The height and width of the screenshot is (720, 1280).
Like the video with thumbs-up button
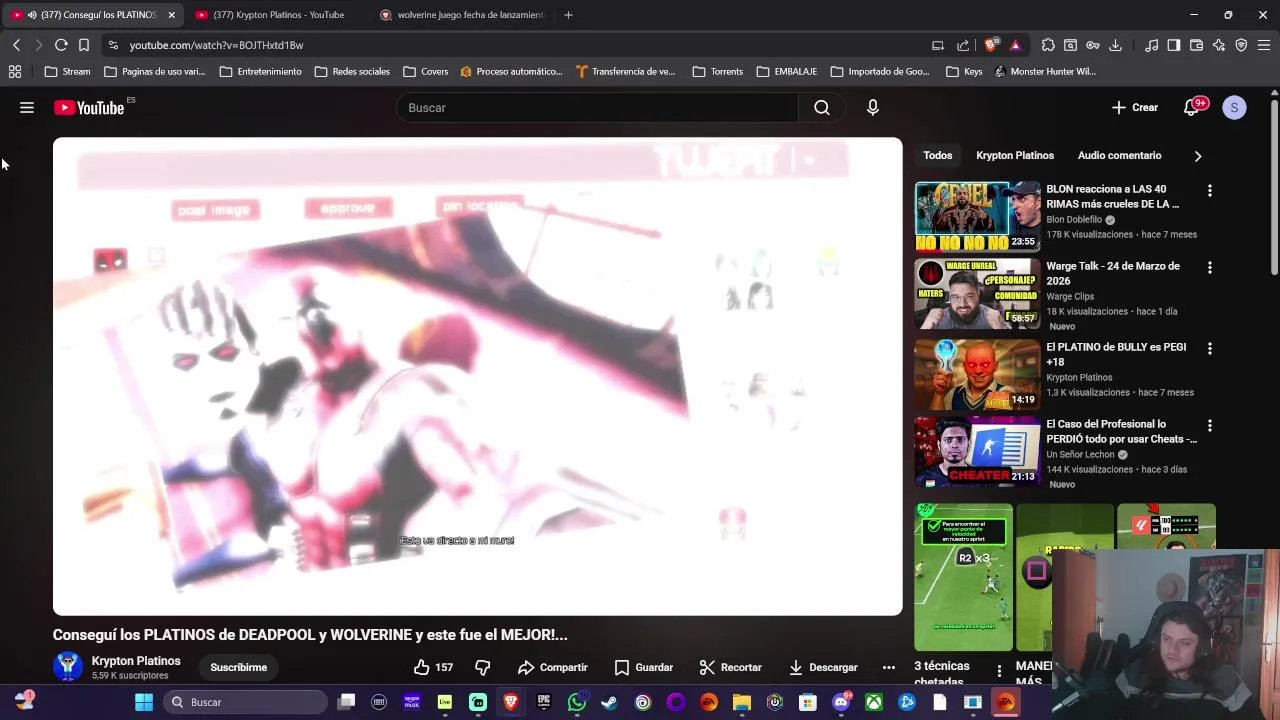pyautogui.click(x=433, y=667)
